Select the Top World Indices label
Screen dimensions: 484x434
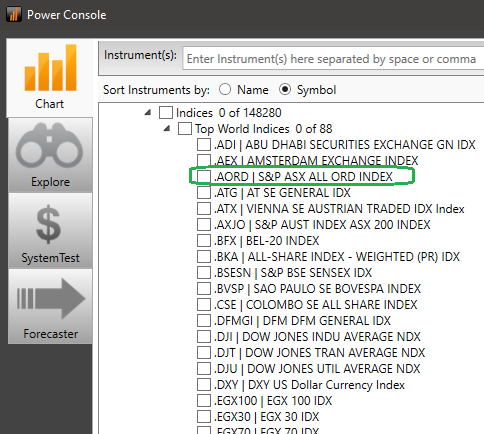click(x=264, y=129)
